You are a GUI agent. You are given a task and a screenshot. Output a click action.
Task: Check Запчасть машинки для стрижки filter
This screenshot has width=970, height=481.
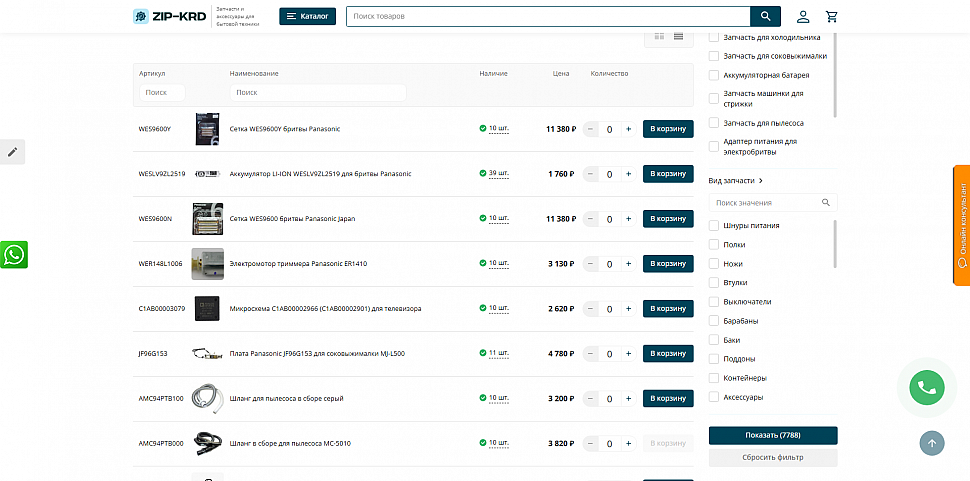point(714,99)
